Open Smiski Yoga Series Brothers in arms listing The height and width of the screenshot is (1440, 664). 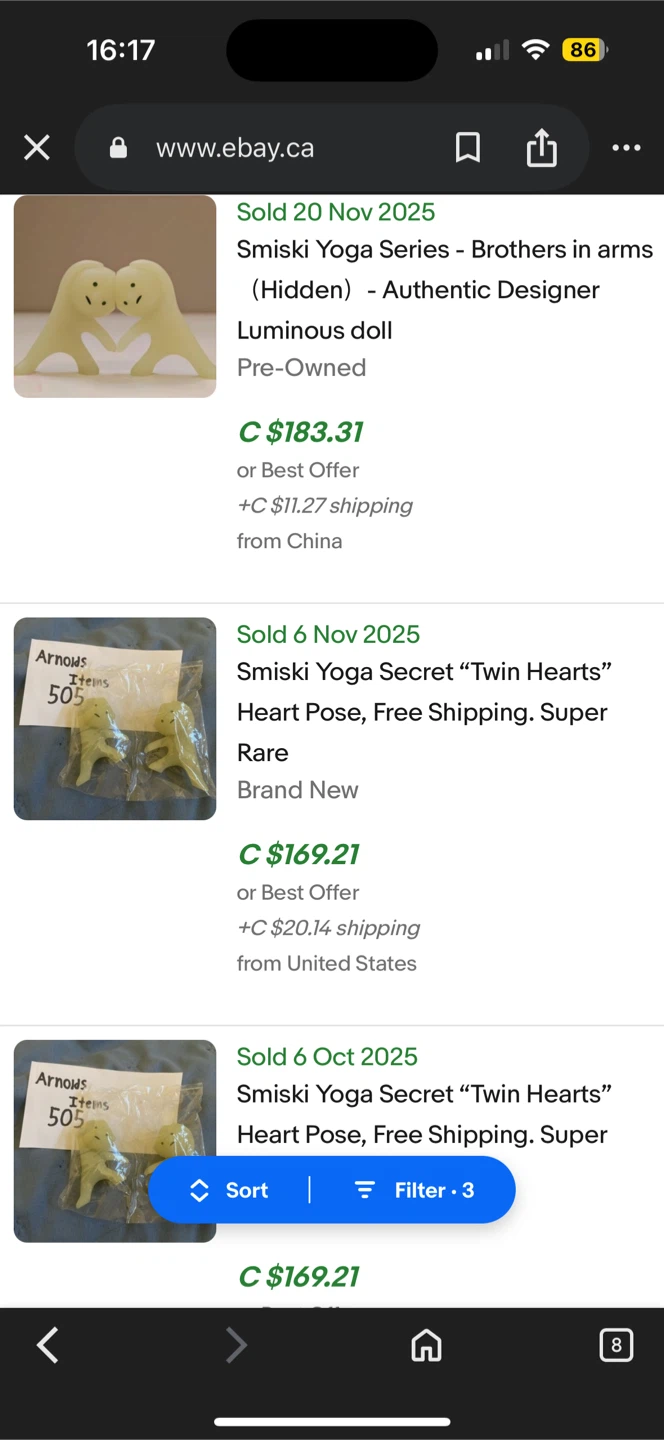point(444,290)
